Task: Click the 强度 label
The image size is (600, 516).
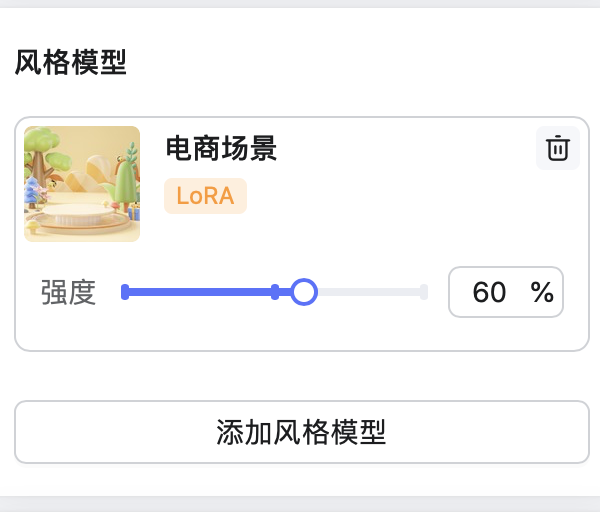Action: [68, 292]
